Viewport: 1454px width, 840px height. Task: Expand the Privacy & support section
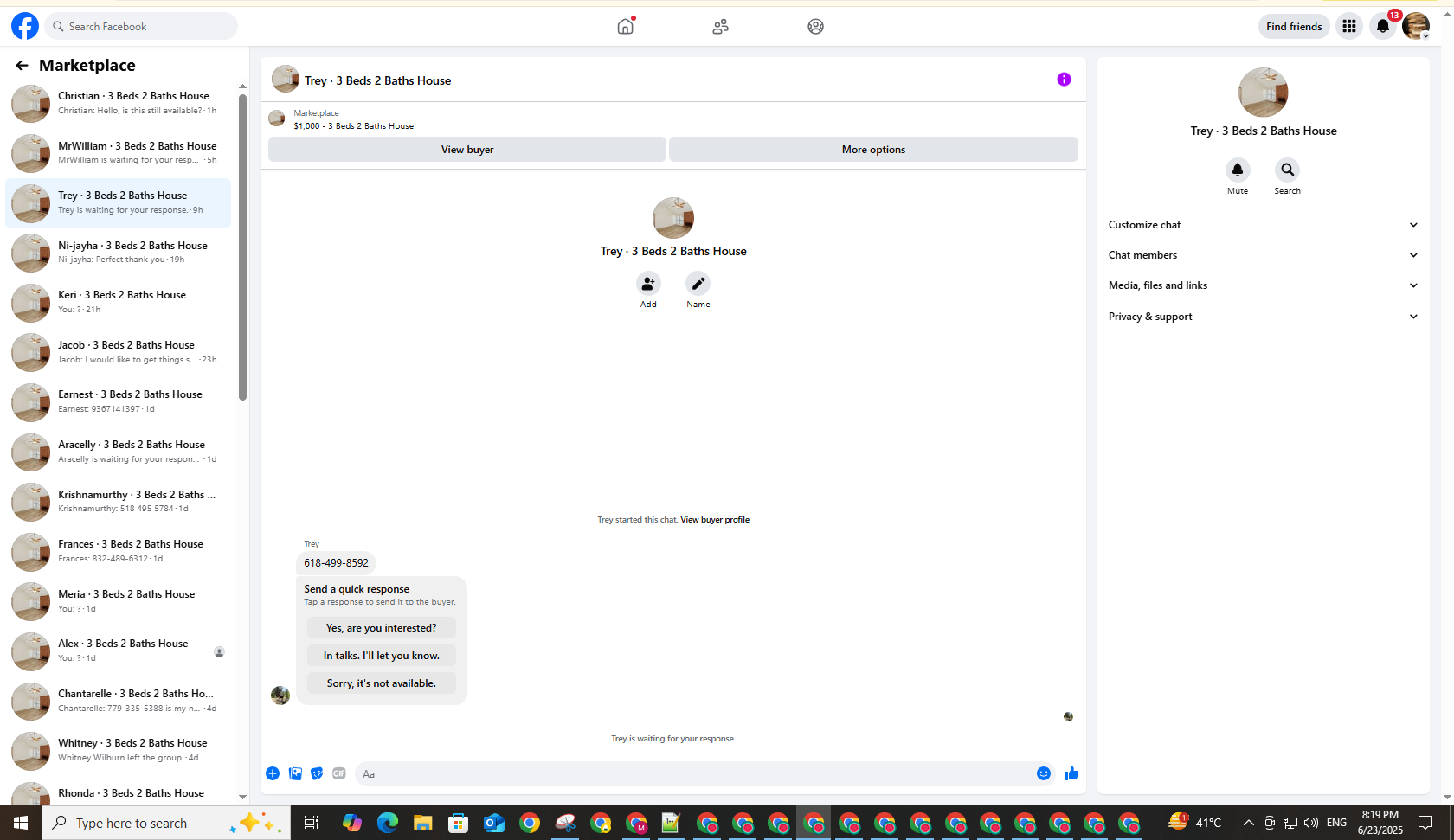click(1264, 317)
